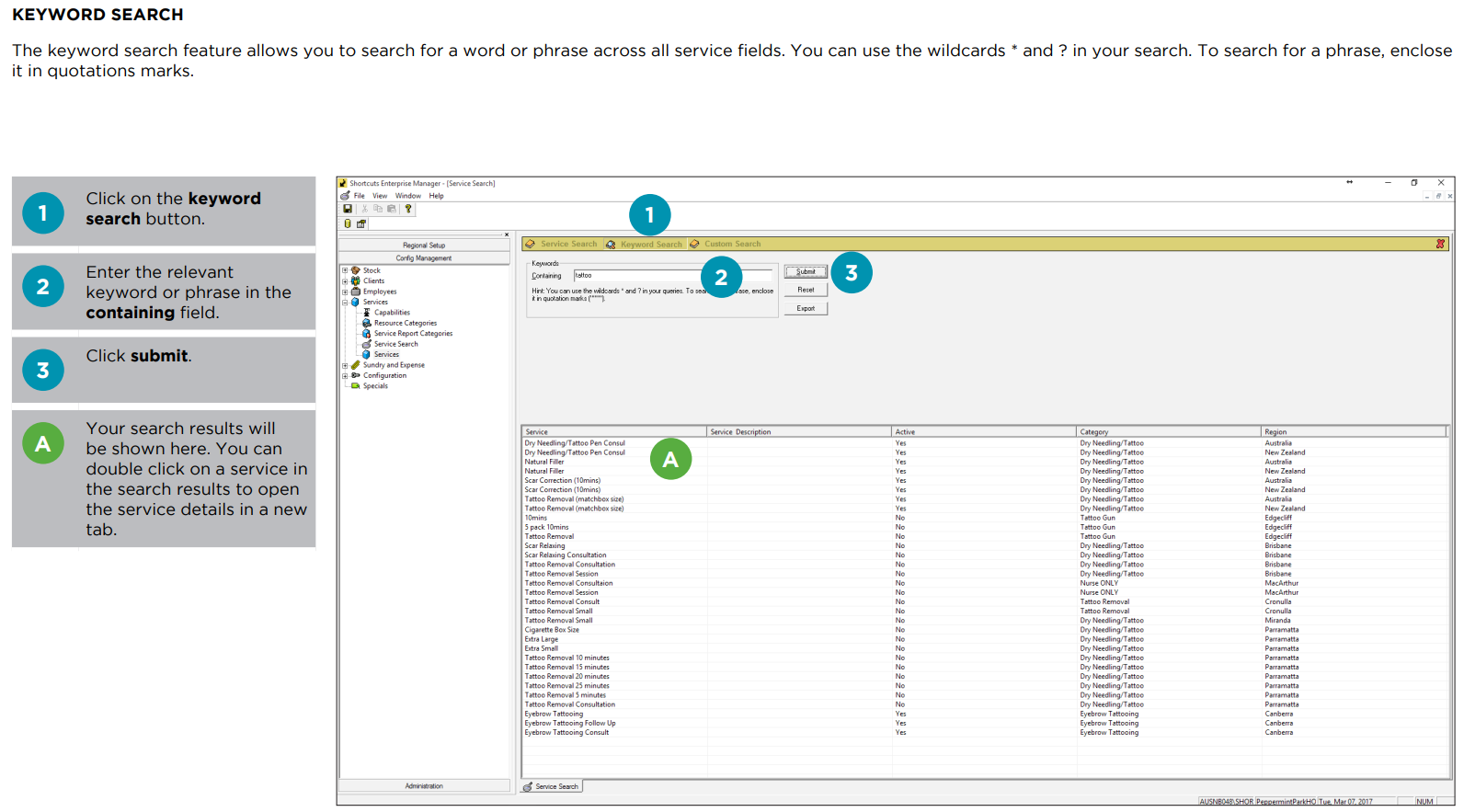Select "Tattoo Removal 25 minutes" result row
The height and width of the screenshot is (812, 1464).
[x=985, y=686]
